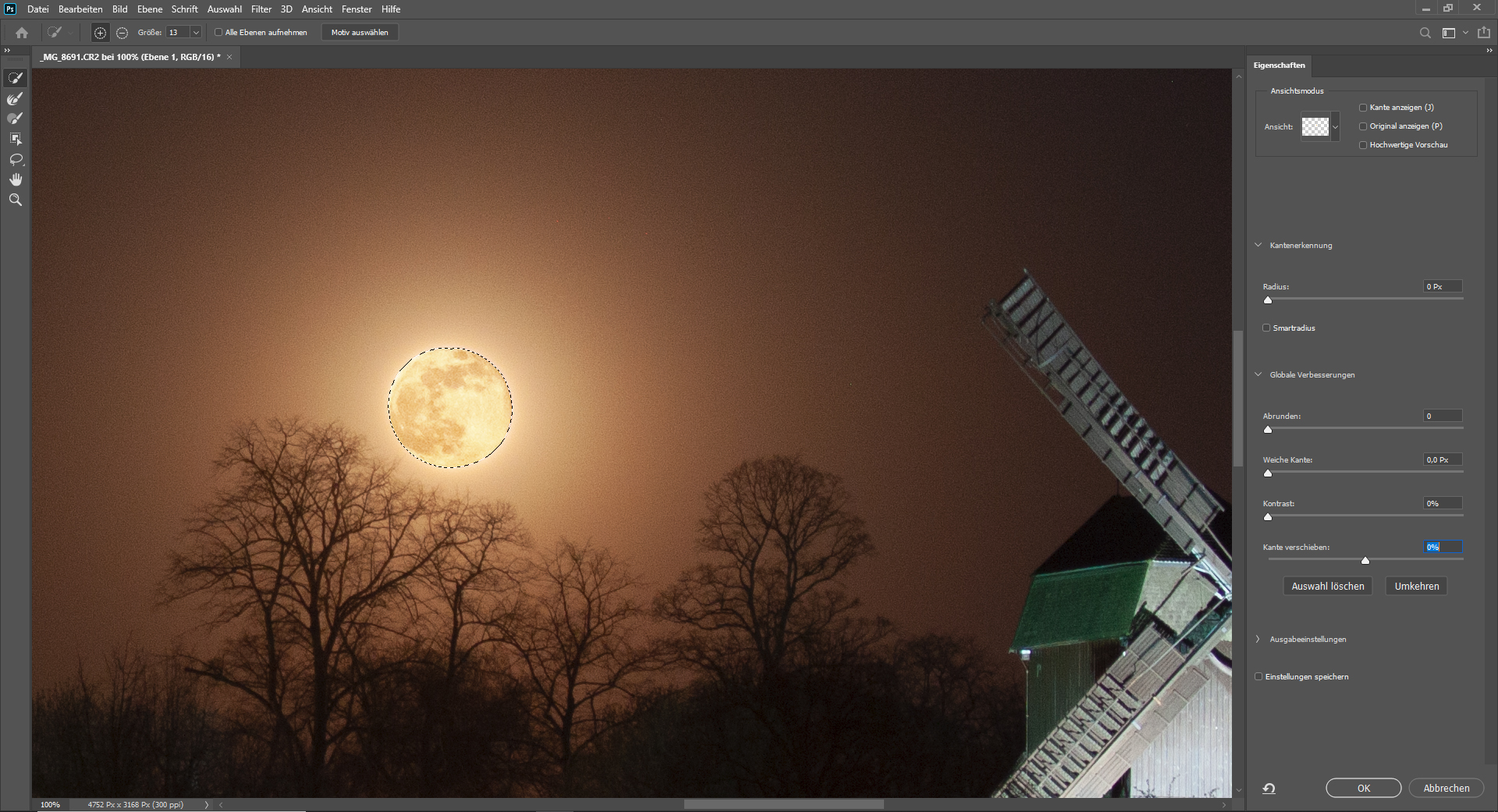Select the Refine Edge Brush tool
Image resolution: width=1498 pixels, height=812 pixels.
15,98
